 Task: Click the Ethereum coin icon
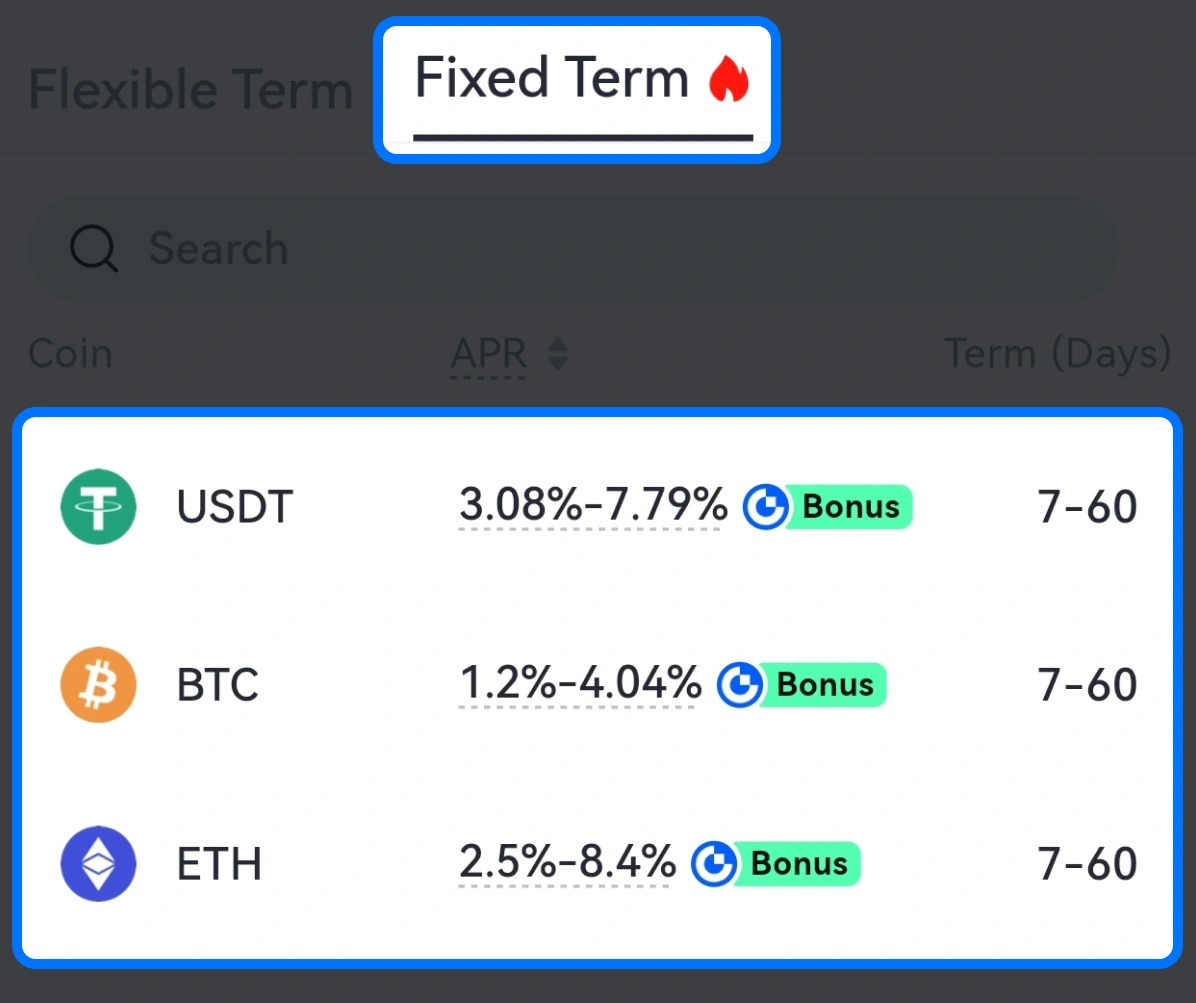click(98, 863)
